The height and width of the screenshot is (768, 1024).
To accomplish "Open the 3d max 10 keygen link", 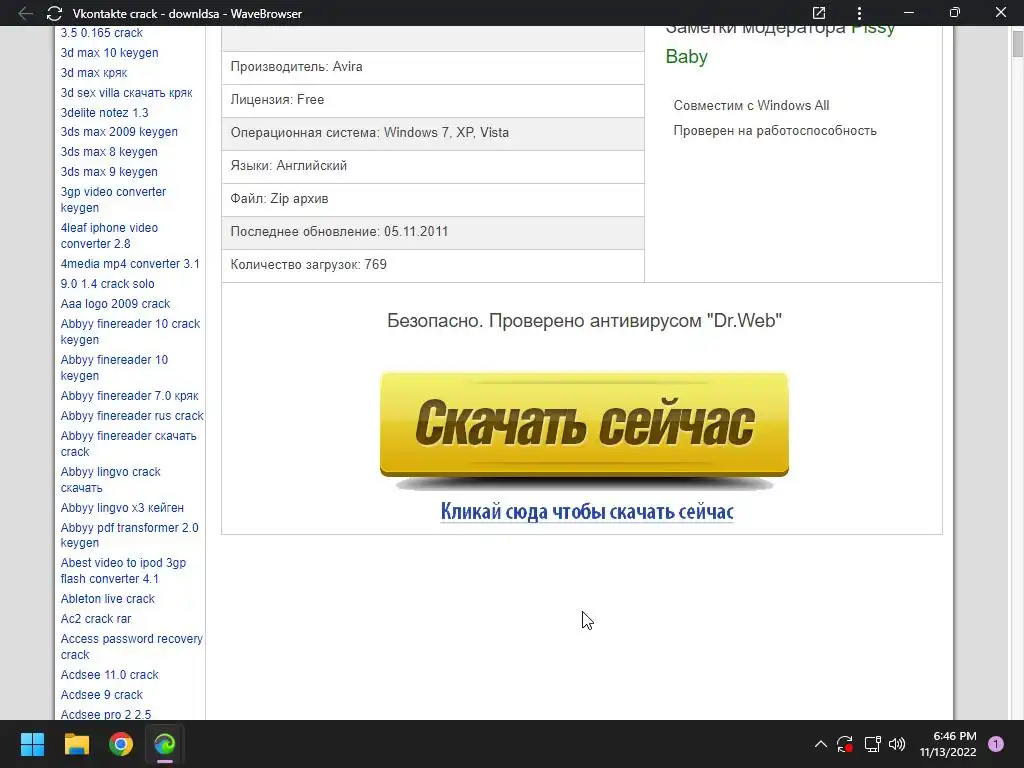I will tap(109, 53).
